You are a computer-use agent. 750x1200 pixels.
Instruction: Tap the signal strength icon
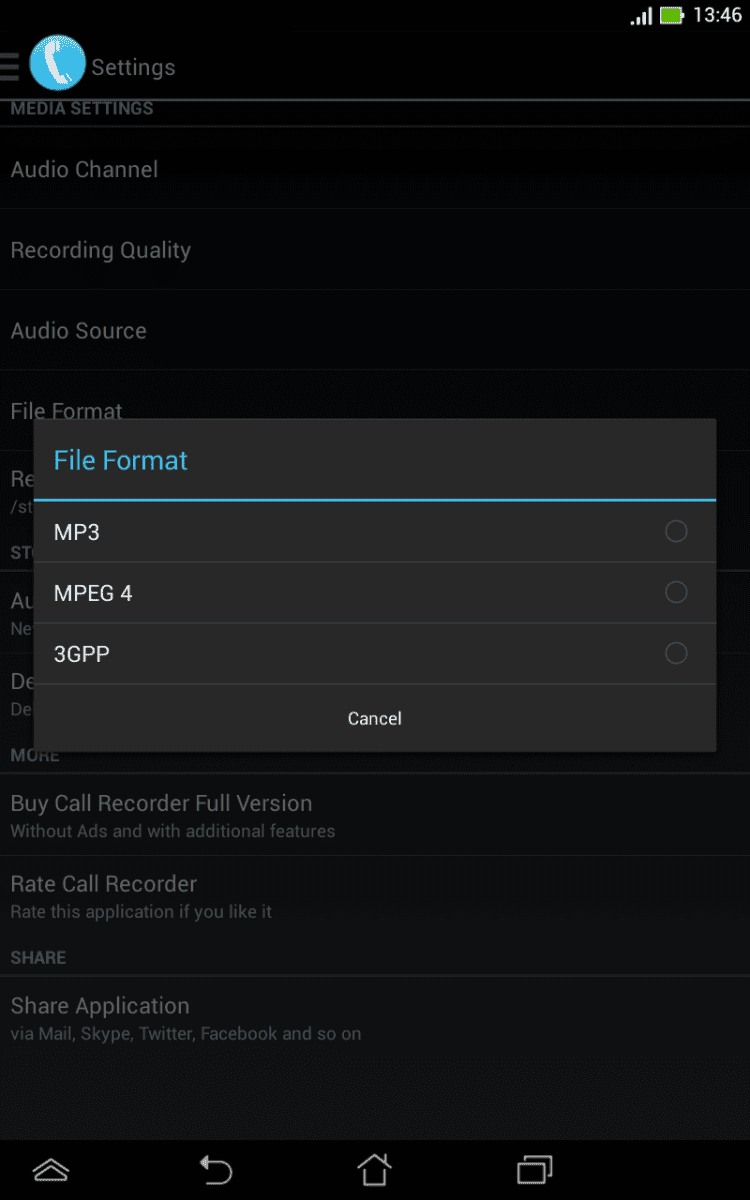click(641, 16)
